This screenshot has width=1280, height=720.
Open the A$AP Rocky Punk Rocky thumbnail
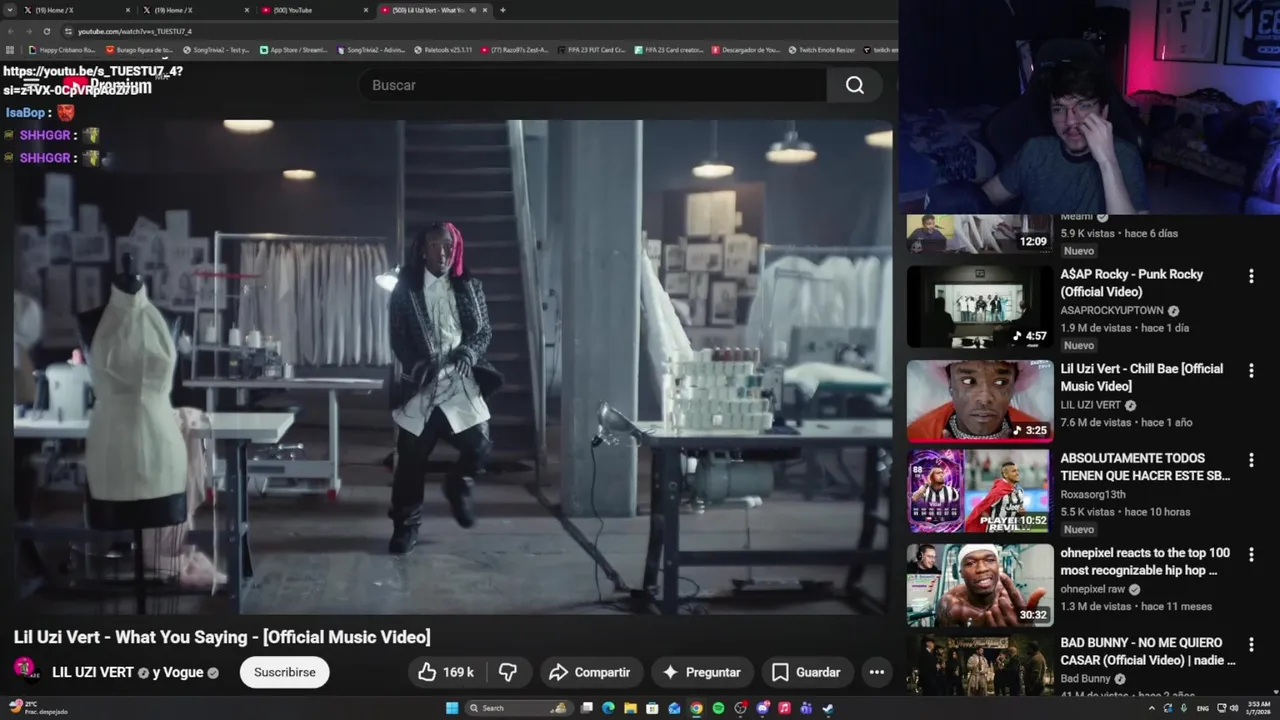pos(980,307)
